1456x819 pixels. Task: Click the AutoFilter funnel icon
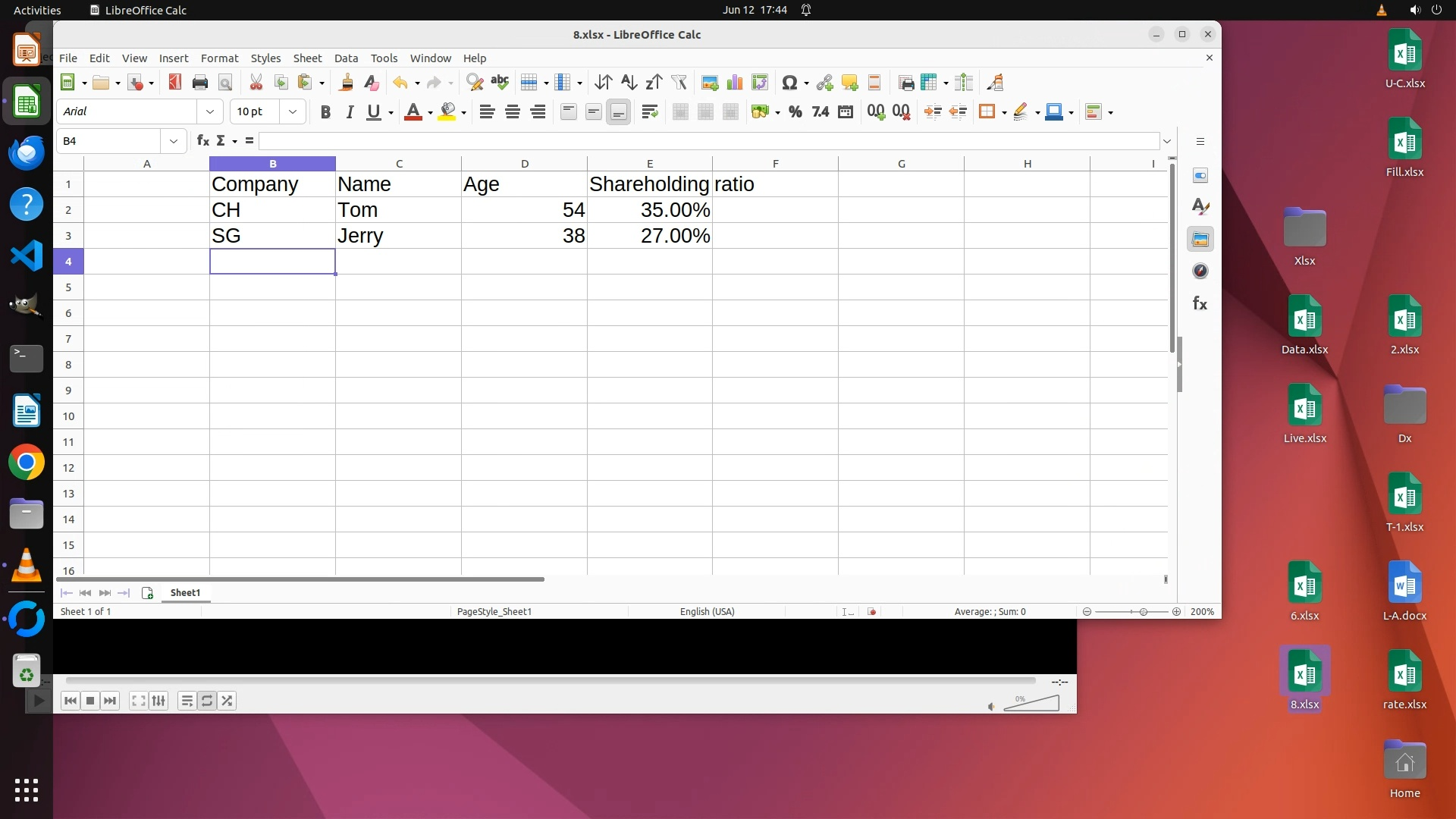click(679, 83)
